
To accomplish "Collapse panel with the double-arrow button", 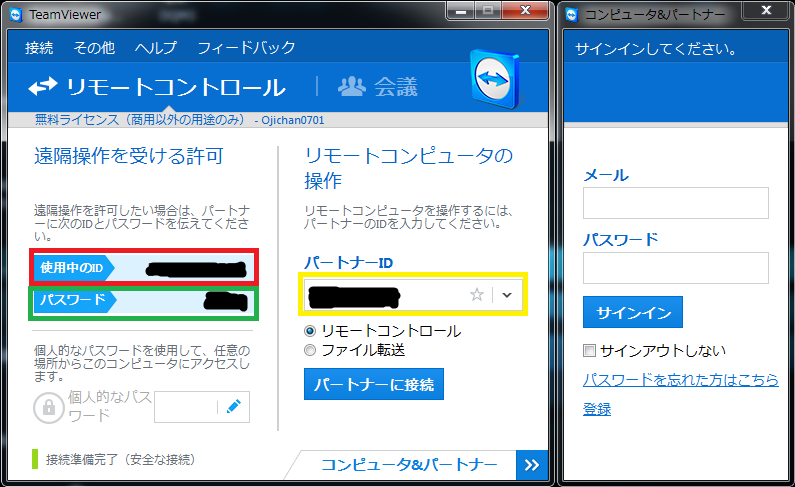I will click(532, 465).
